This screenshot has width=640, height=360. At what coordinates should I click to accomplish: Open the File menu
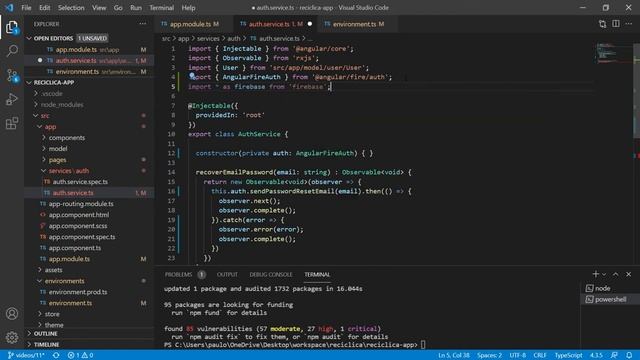point(26,8)
